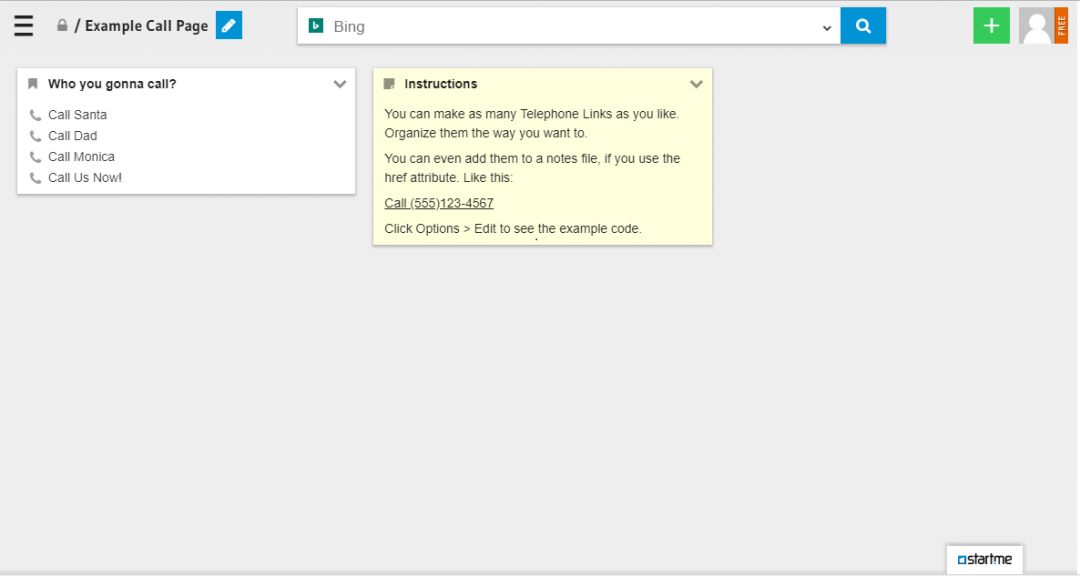Expand Who you gonna call widget options
Screen dimensions: 1080x576
click(340, 84)
